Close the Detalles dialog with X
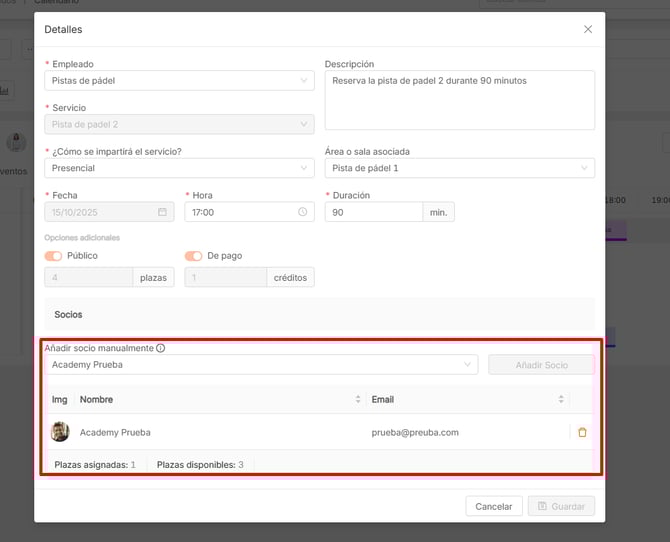 588,30
